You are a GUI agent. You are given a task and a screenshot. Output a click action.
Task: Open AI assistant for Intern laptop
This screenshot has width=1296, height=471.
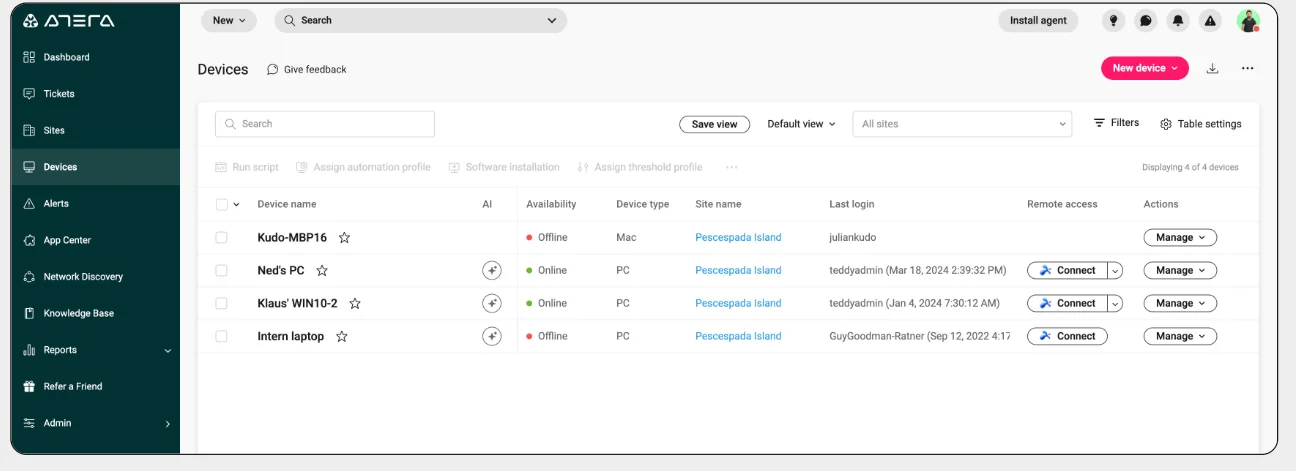point(491,336)
